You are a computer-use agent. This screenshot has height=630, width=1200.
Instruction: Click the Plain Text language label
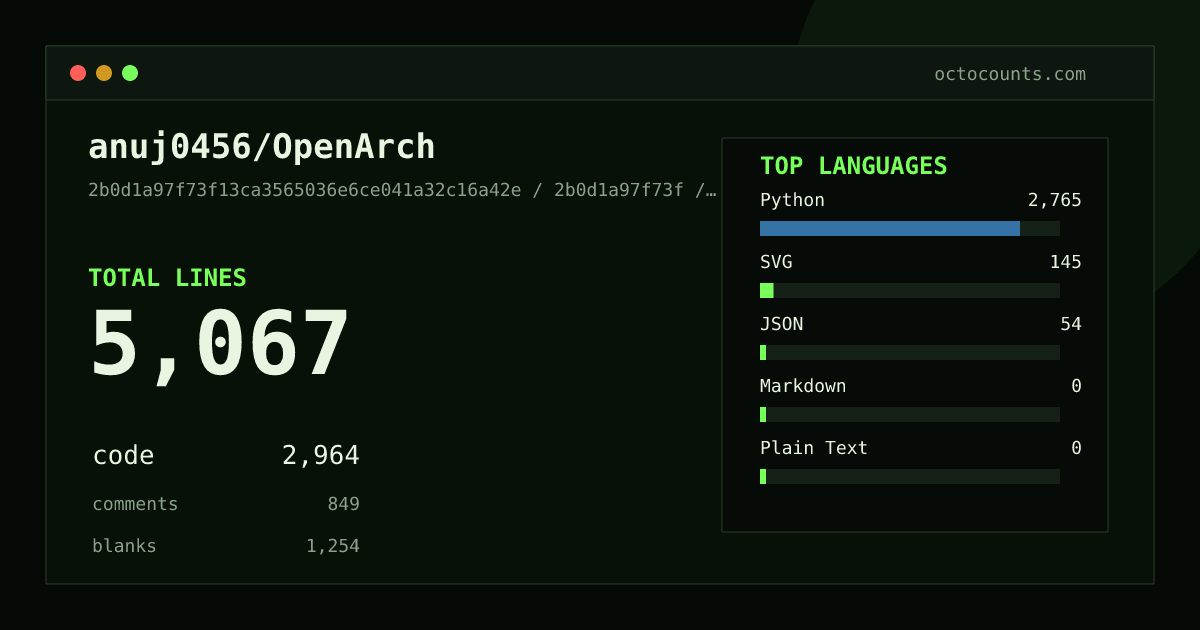click(x=814, y=448)
